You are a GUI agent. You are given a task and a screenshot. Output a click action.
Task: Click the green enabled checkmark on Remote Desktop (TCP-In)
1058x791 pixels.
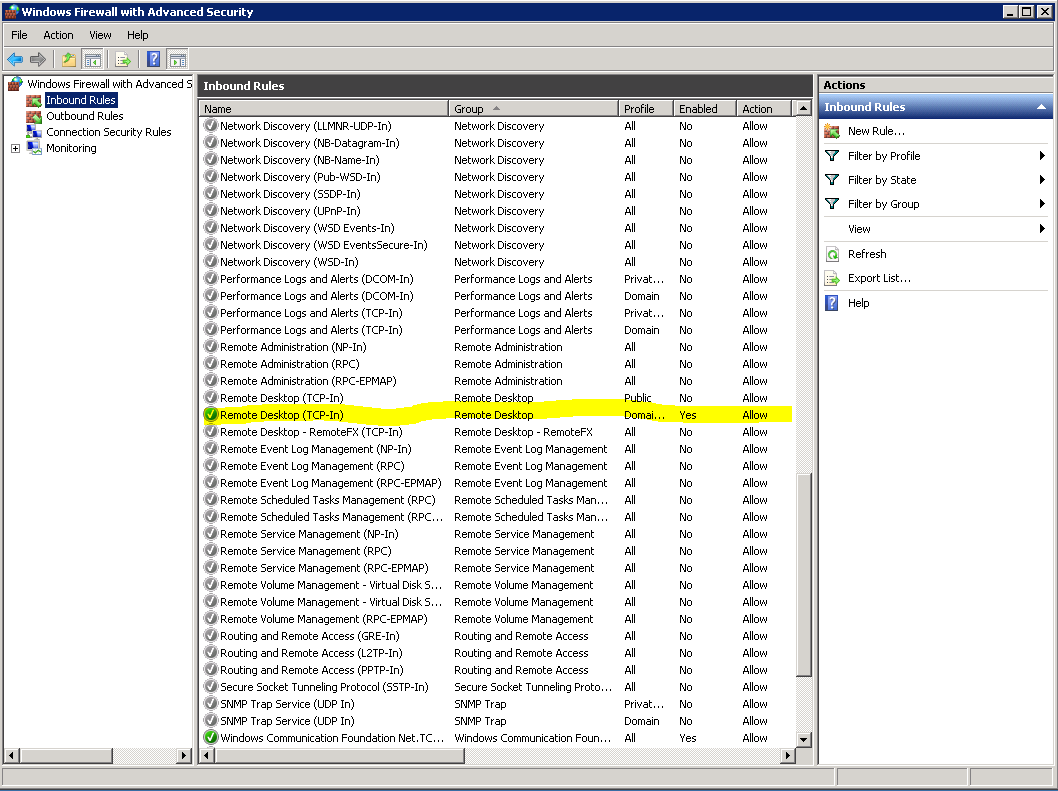(210, 415)
